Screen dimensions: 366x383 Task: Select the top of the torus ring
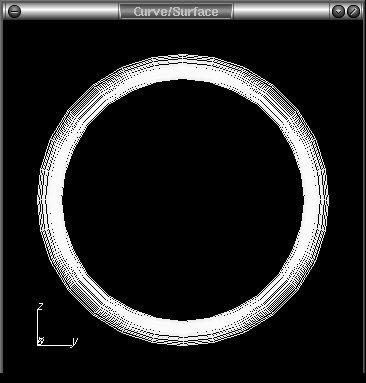183,68
